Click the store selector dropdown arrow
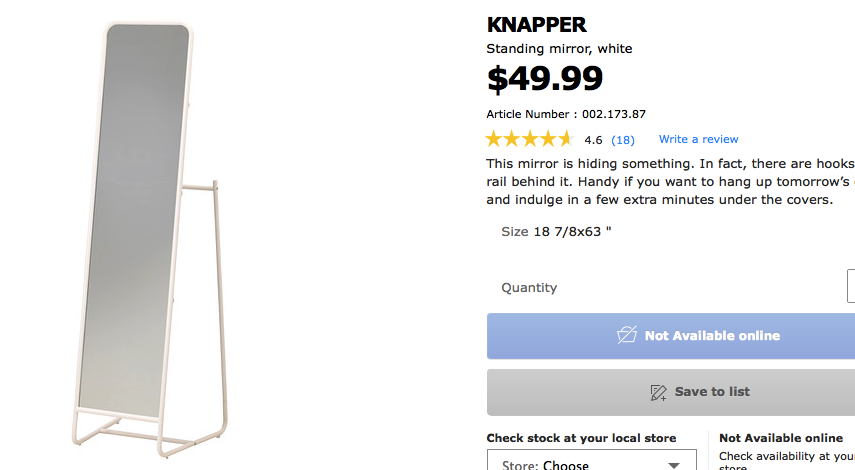 (x=674, y=464)
